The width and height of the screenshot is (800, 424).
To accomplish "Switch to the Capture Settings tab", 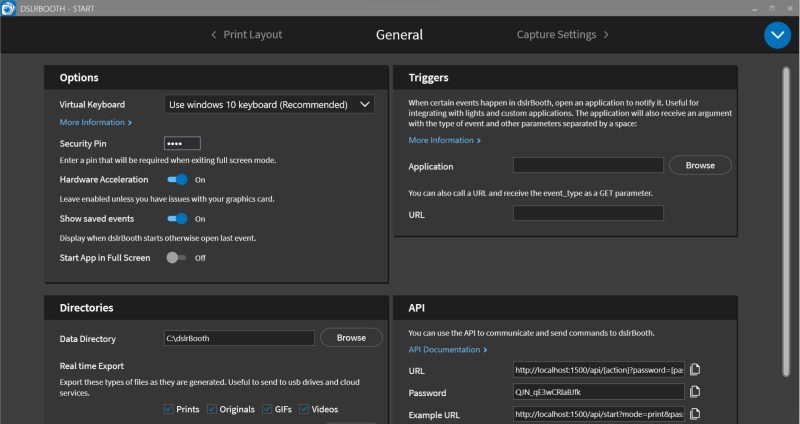I will coord(556,35).
